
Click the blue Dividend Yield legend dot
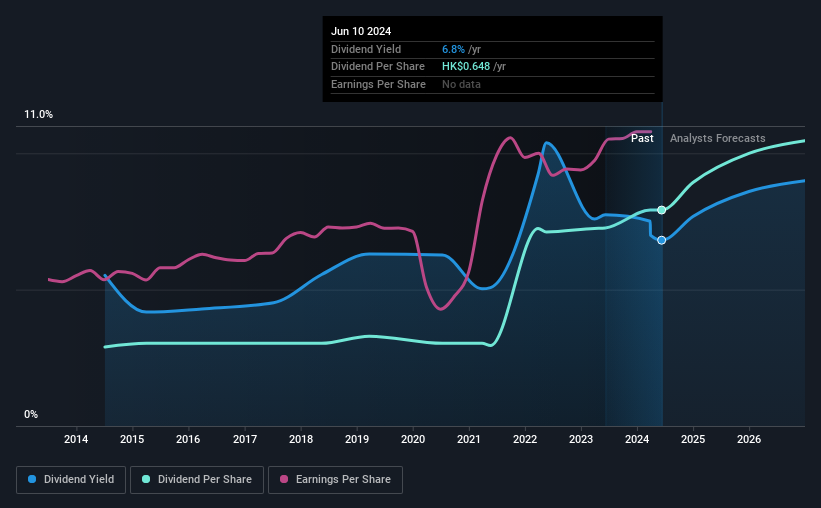(x=32, y=479)
